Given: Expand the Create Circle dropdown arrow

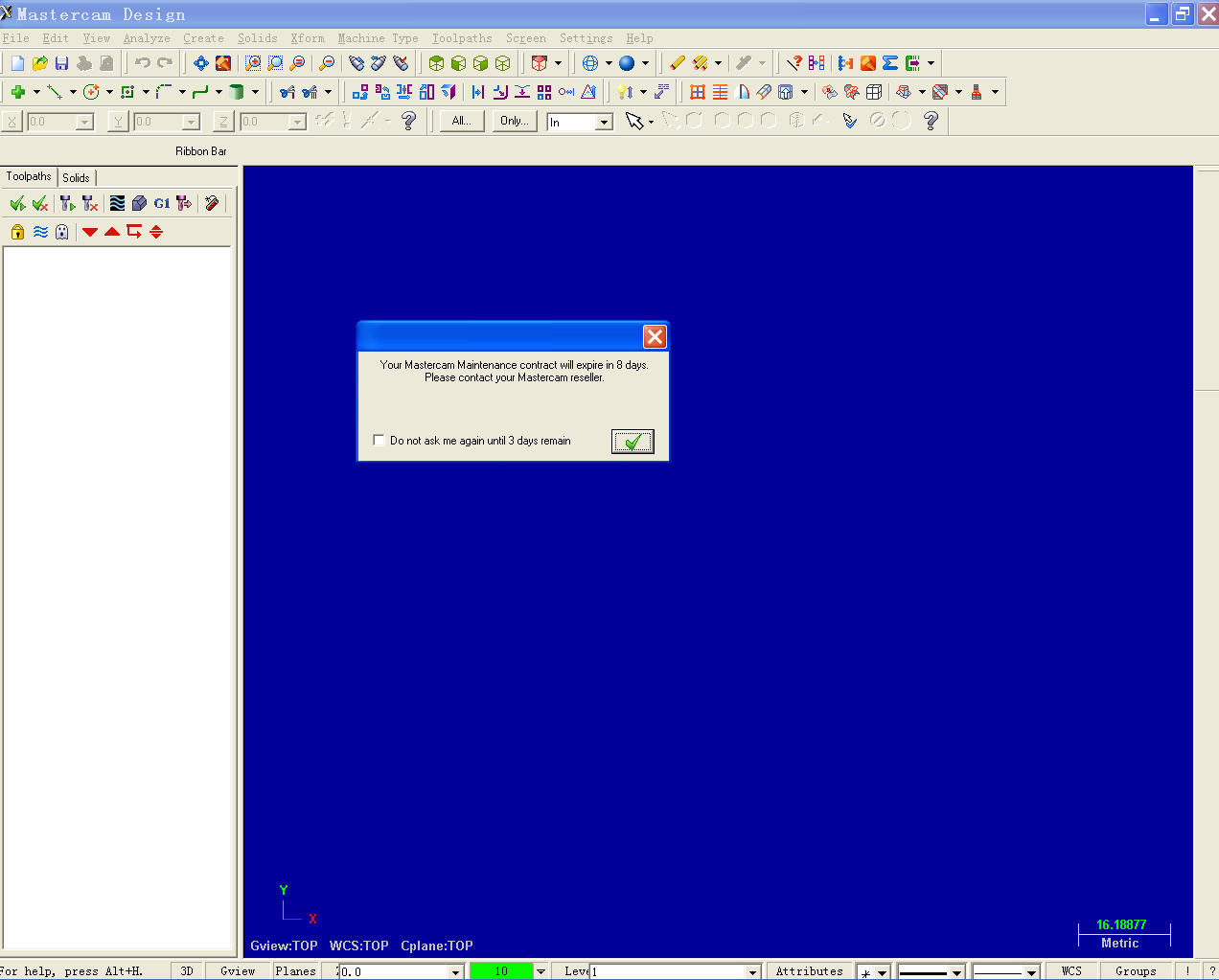Looking at the screenshot, I should tap(109, 92).
